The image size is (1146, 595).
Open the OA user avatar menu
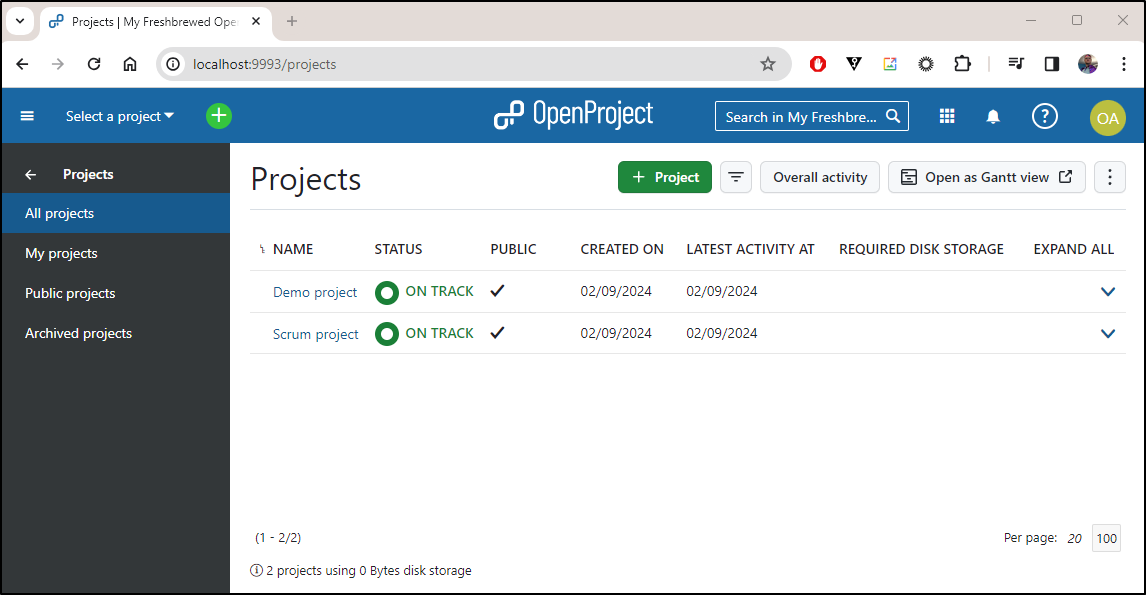1107,118
